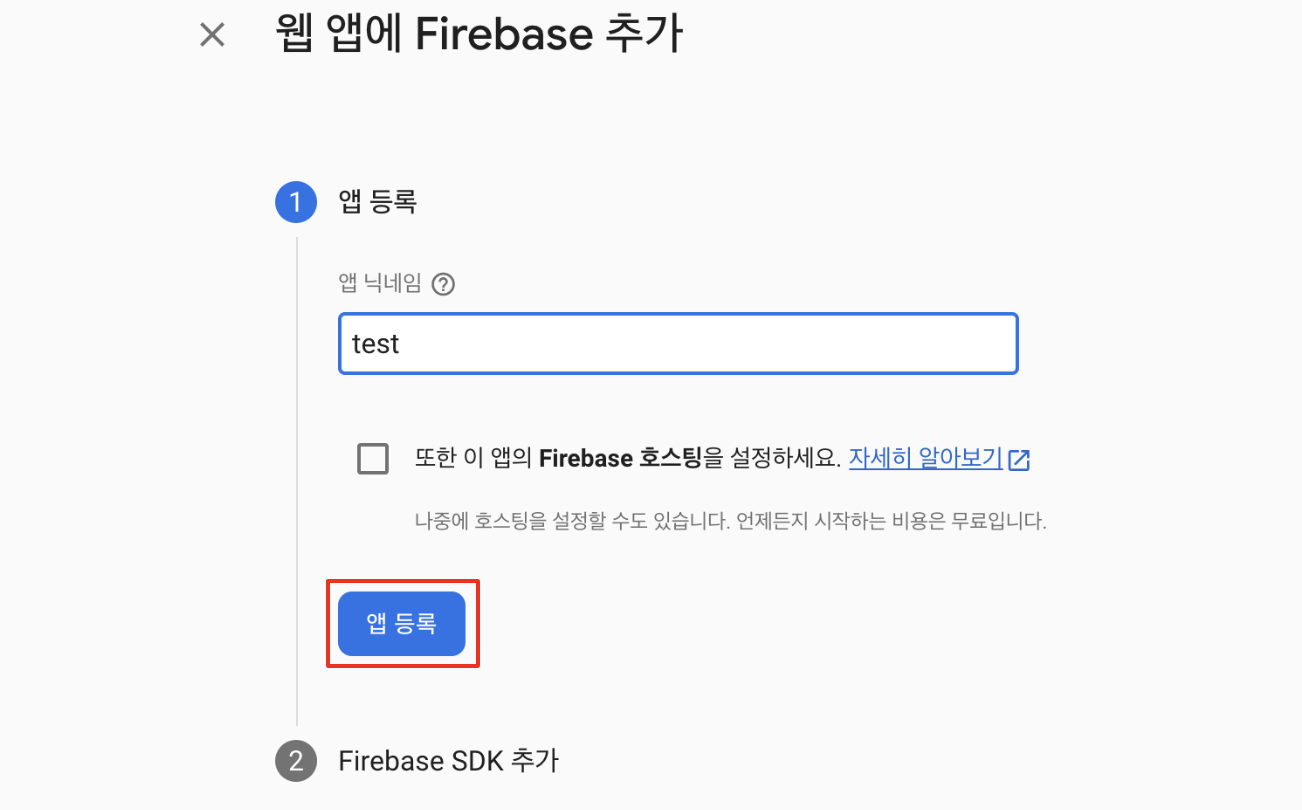
Task: Open the 자세히 알아보기 link
Action: [x=925, y=459]
